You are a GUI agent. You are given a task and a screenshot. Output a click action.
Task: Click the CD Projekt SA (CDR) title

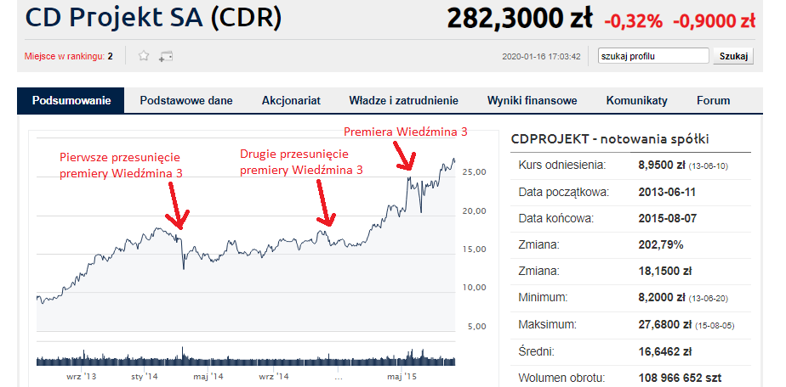click(153, 18)
